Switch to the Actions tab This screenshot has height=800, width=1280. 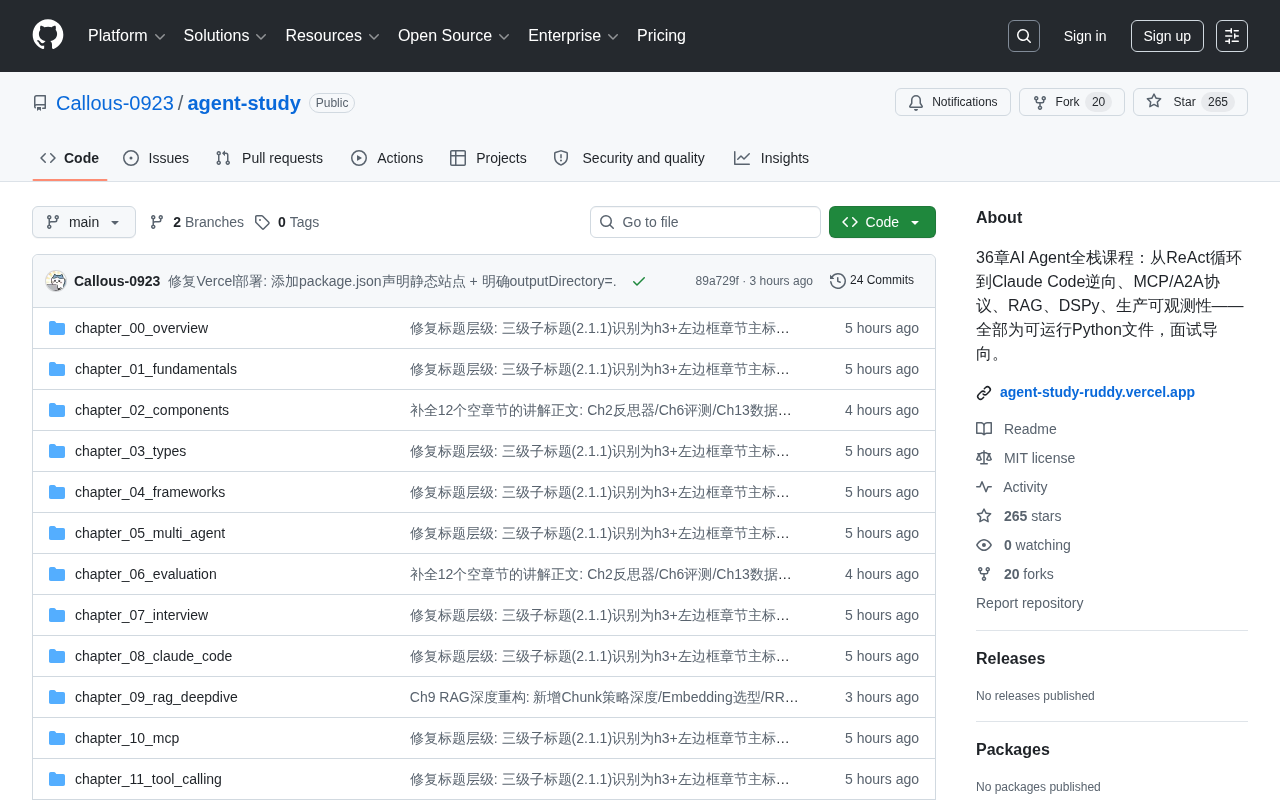coord(387,158)
